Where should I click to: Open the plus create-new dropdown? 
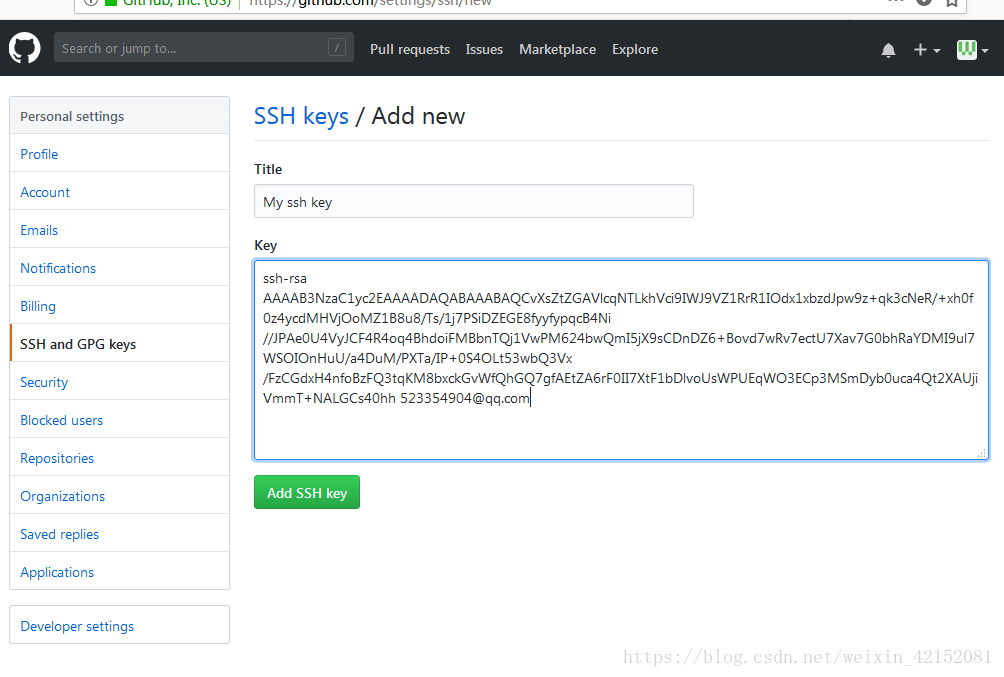coord(927,50)
